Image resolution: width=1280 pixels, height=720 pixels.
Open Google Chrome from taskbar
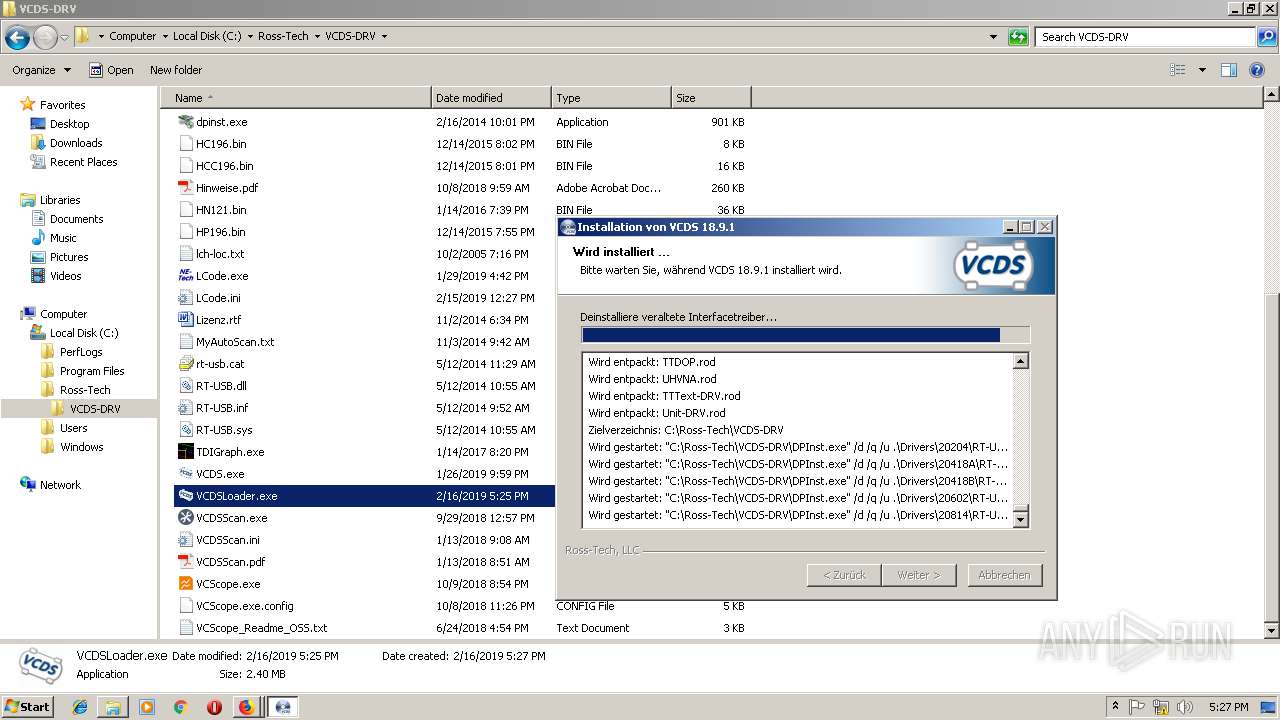180,707
